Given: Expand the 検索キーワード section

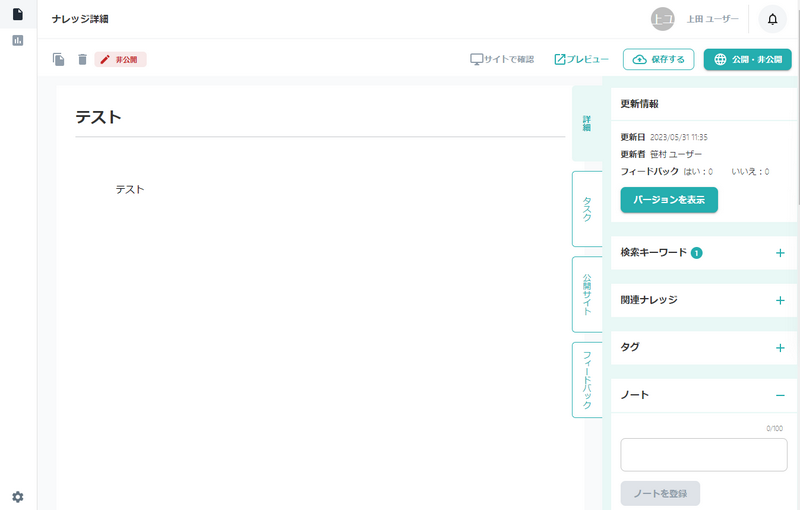Looking at the screenshot, I should tap(780, 253).
